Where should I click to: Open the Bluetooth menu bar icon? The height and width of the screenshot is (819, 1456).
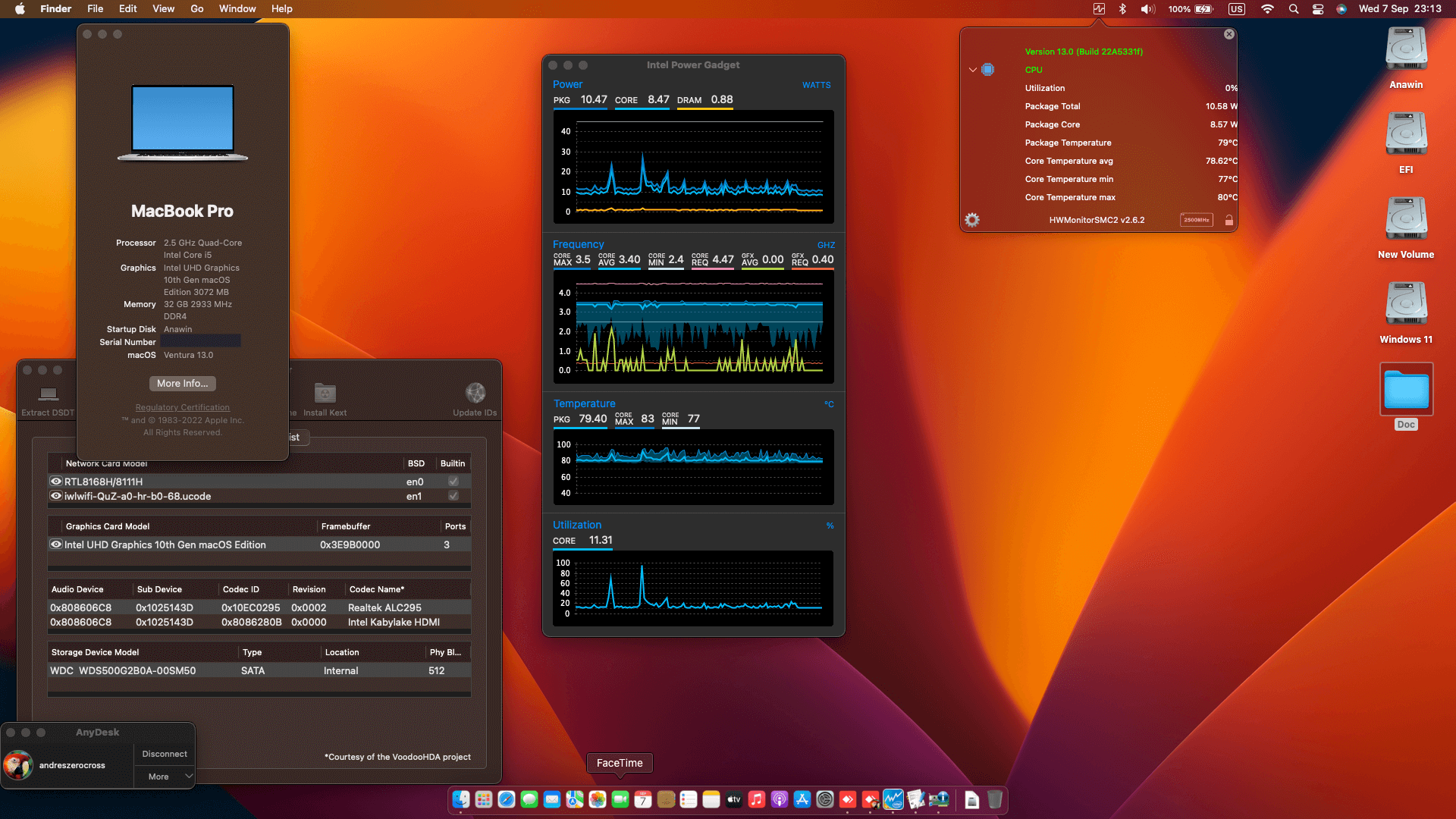[x=1123, y=9]
